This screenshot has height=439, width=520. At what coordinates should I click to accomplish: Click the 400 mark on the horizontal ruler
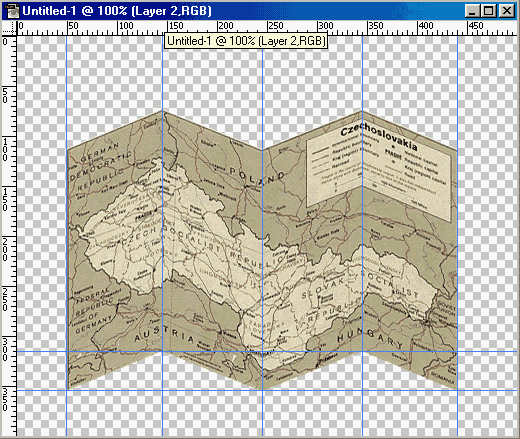tap(426, 26)
